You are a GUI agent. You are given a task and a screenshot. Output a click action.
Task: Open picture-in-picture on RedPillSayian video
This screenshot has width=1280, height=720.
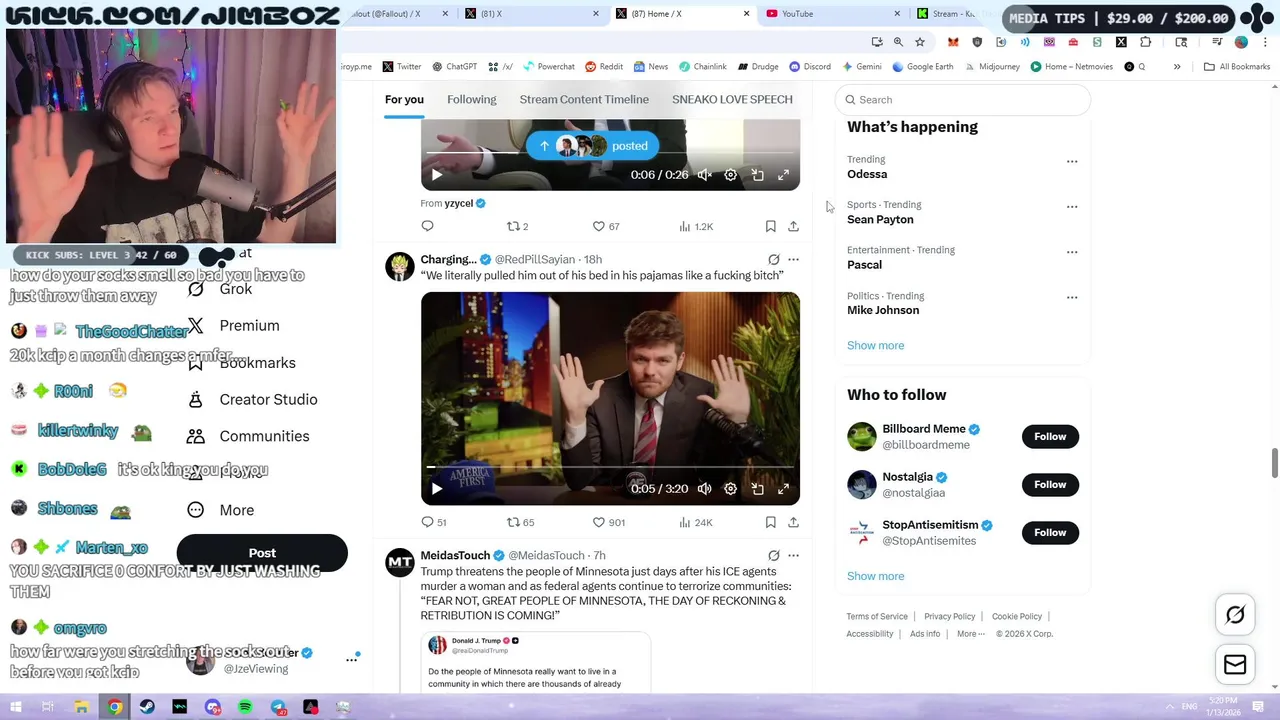(757, 488)
